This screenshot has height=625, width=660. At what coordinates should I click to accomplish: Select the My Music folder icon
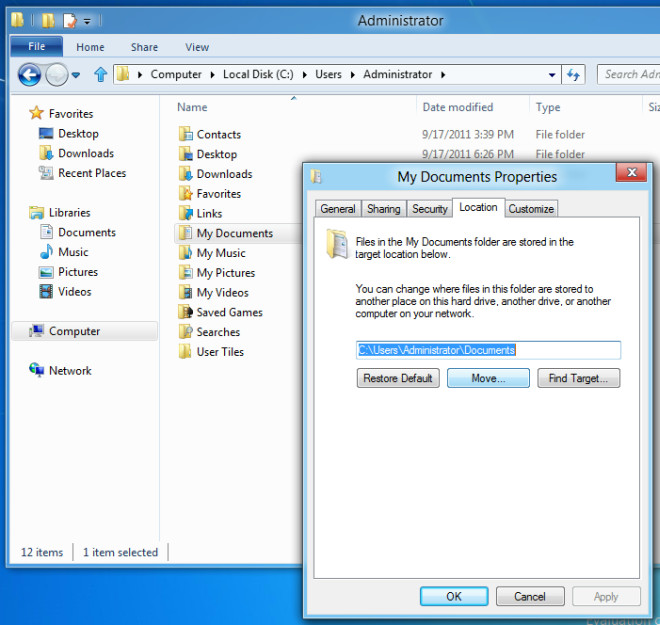(185, 253)
